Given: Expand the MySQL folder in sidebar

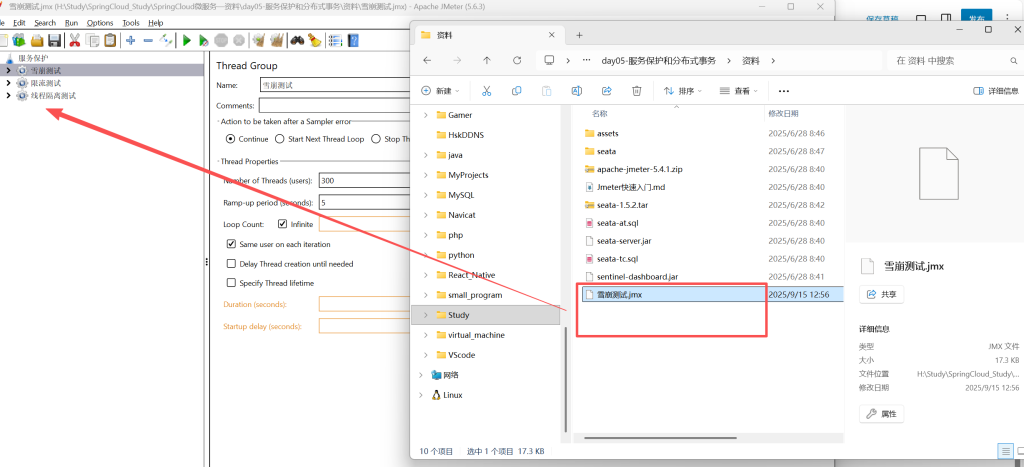Looking at the screenshot, I should (x=426, y=195).
